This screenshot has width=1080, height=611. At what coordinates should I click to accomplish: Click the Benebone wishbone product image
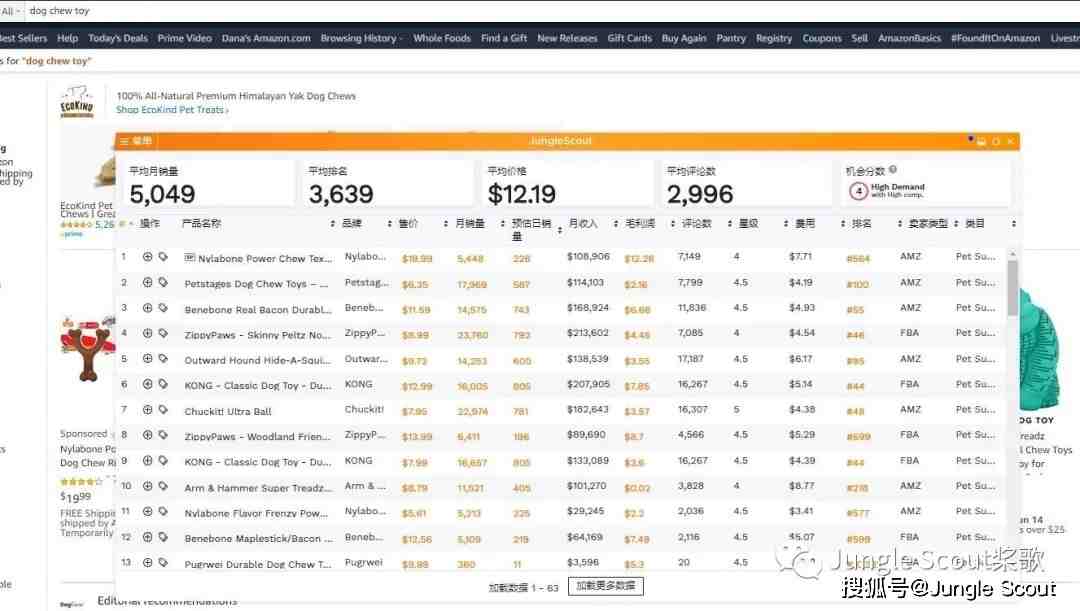tap(87, 349)
